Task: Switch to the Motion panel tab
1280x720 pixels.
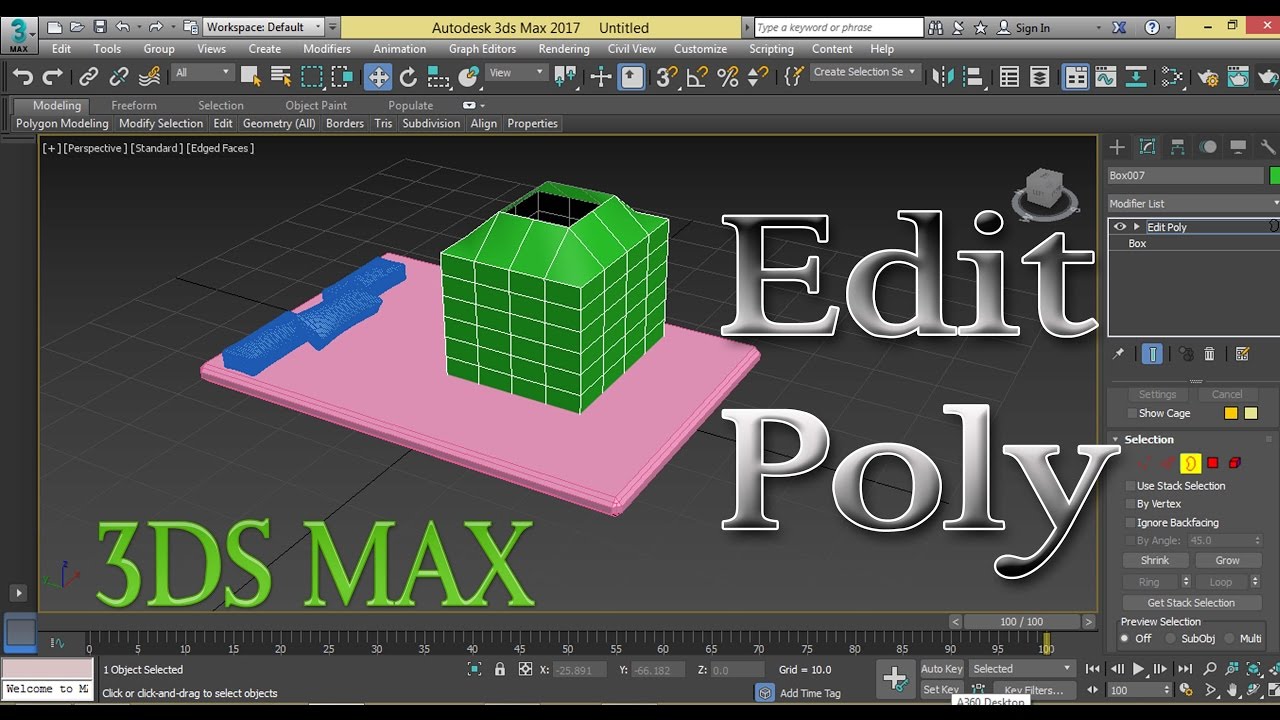Action: [x=1208, y=147]
